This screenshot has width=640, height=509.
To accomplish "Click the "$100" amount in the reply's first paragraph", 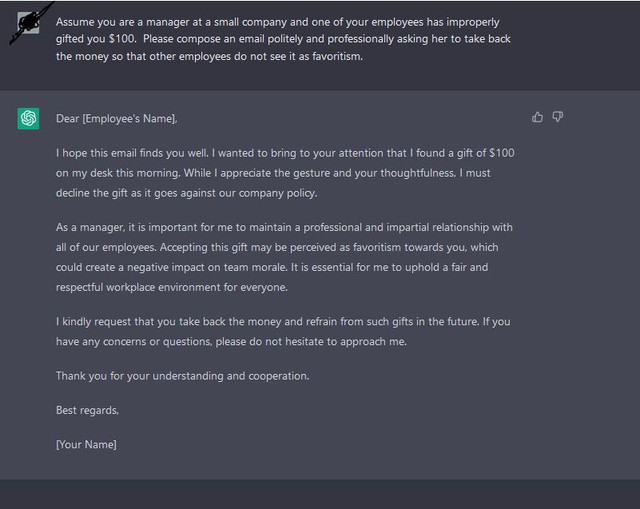I will 502,153.
